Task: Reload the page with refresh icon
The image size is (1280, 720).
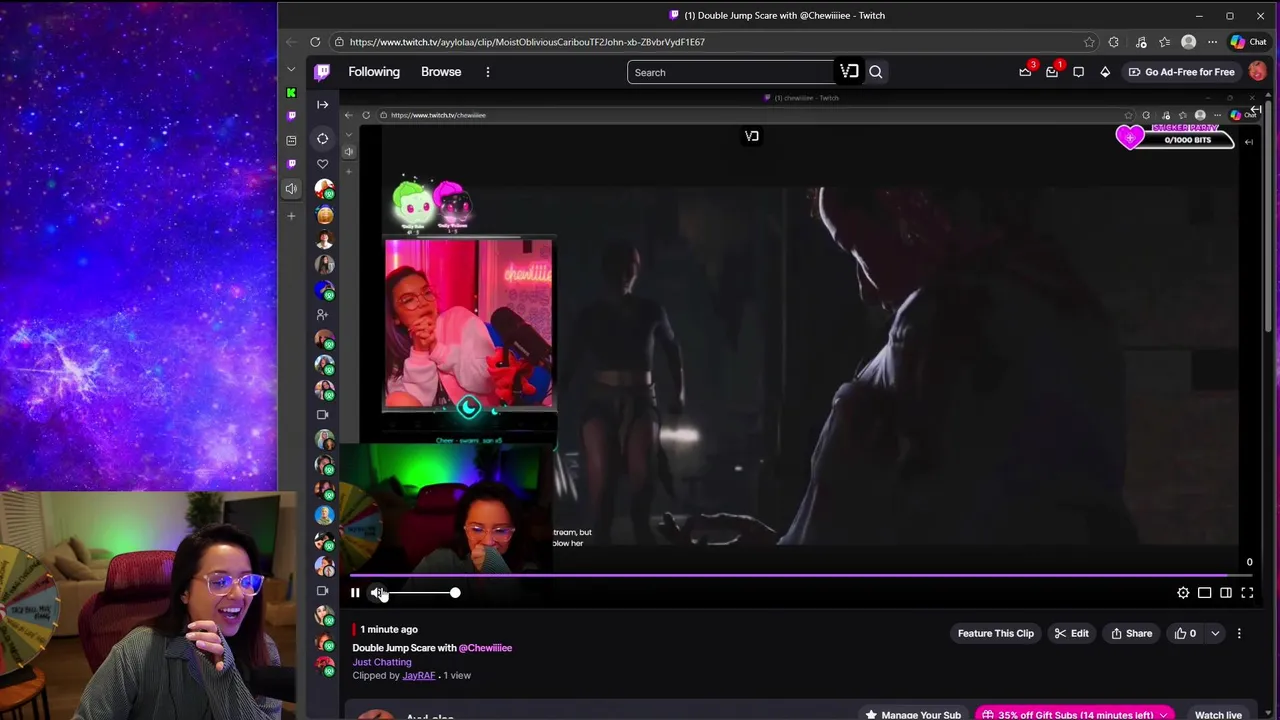Action: [315, 42]
